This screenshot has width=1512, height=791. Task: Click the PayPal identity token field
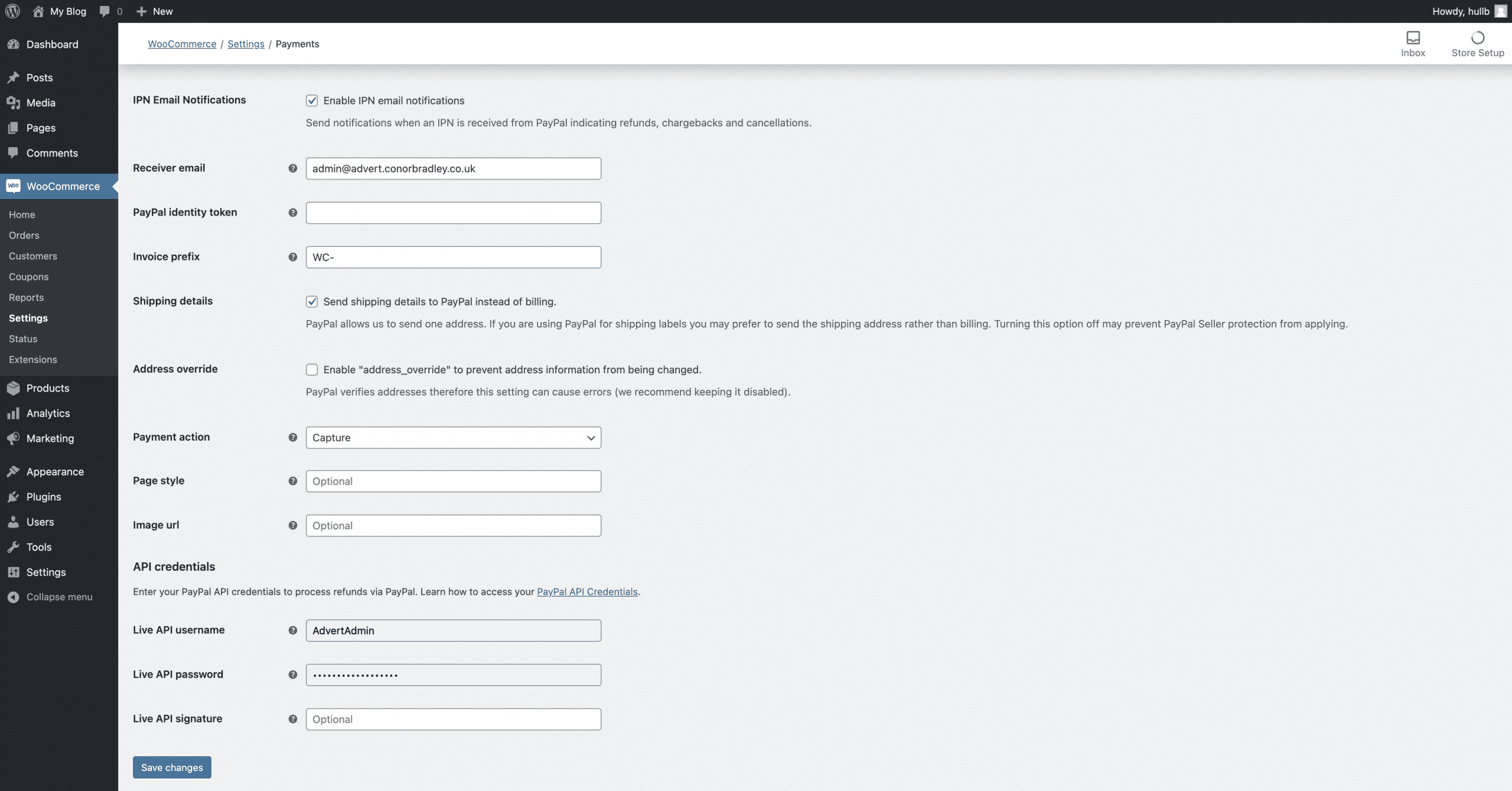click(453, 213)
